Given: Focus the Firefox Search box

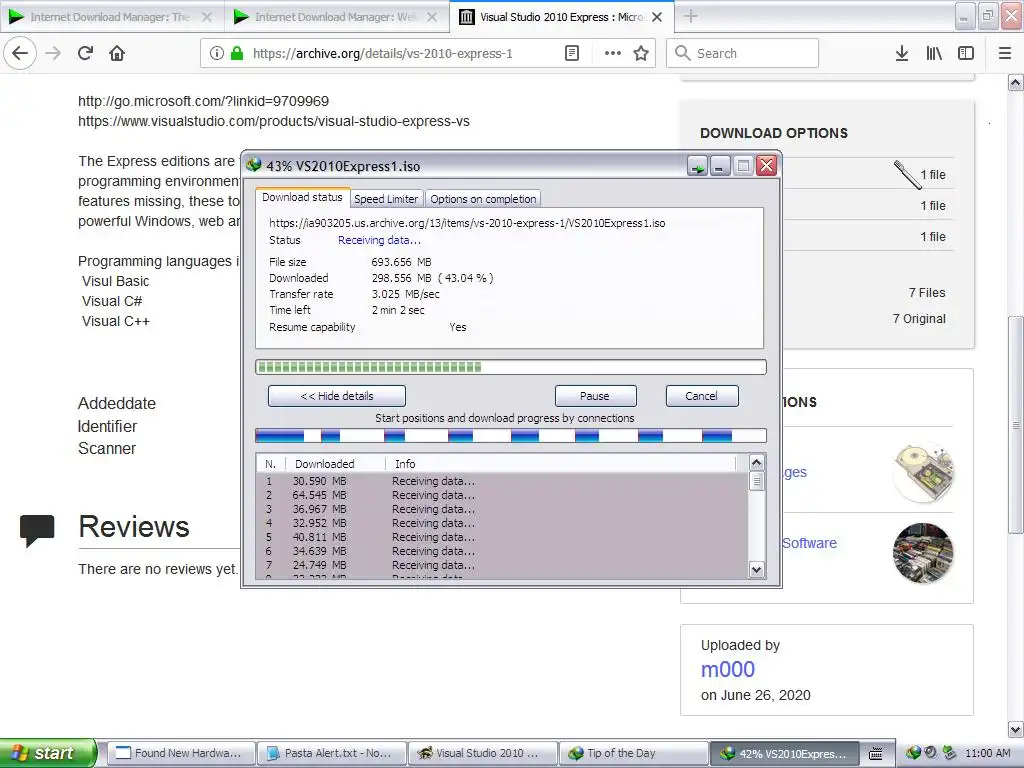Looking at the screenshot, I should pos(743,53).
